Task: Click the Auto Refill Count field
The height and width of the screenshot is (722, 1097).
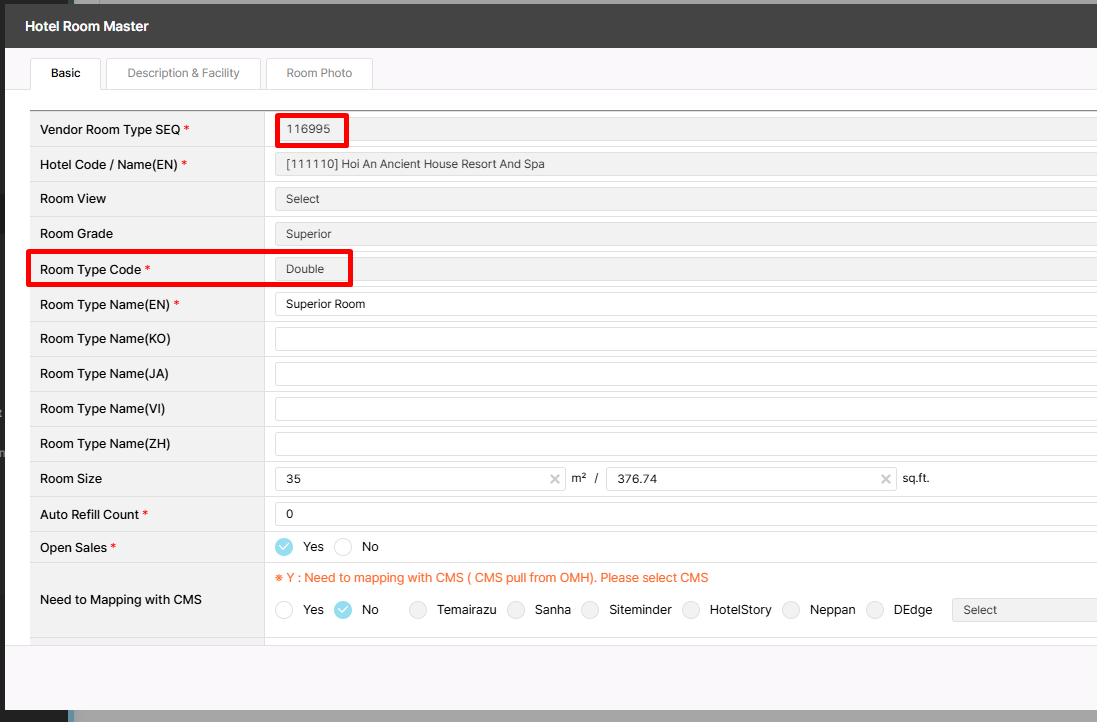Action: coord(685,514)
